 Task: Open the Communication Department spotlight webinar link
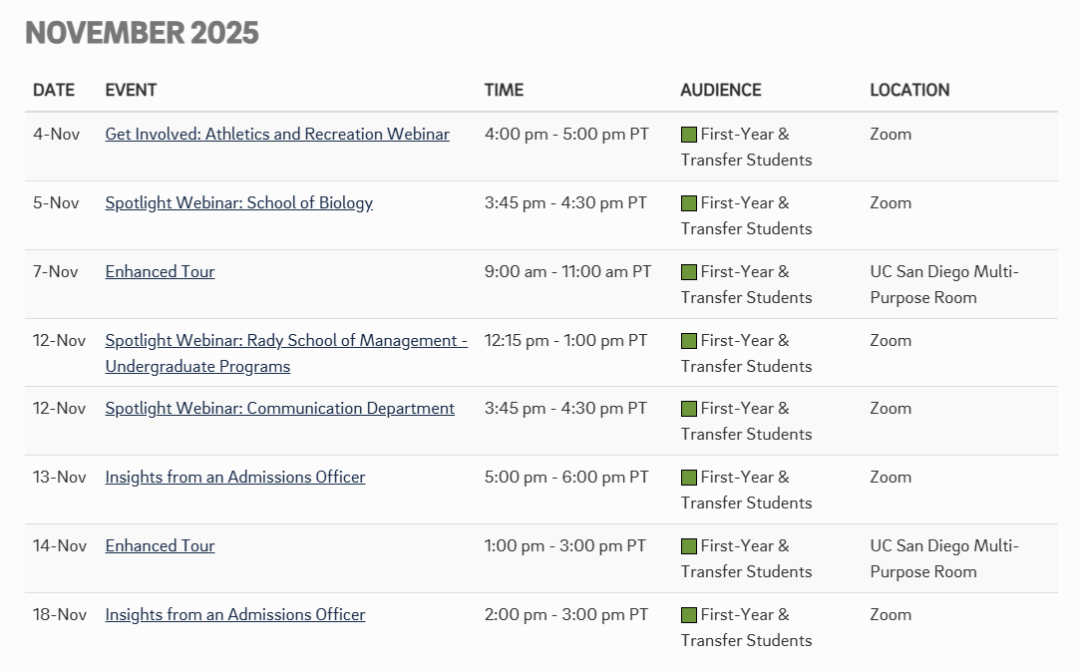[280, 408]
